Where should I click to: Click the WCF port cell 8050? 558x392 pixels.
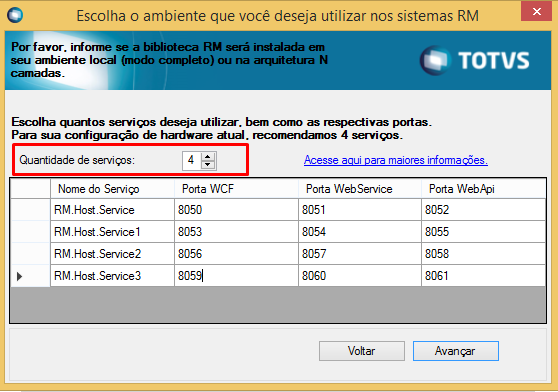tap(236, 210)
